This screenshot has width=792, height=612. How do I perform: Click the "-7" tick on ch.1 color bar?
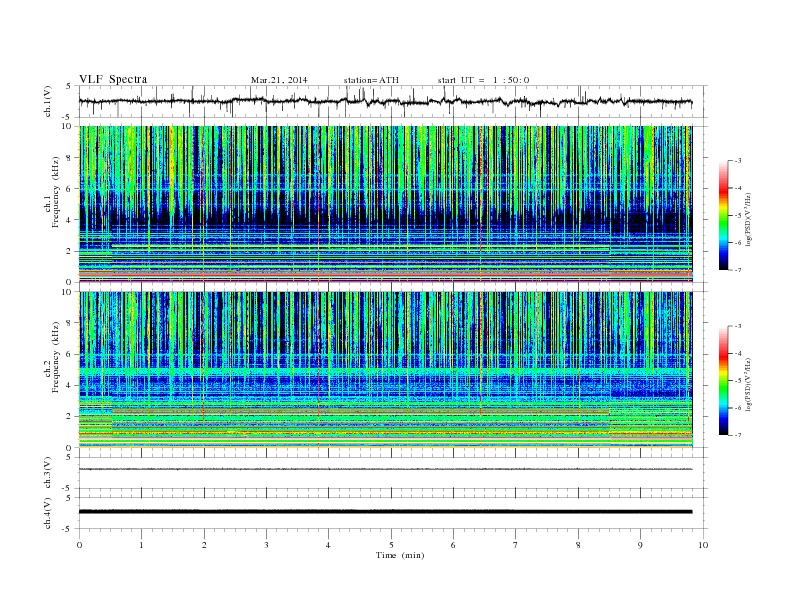click(738, 270)
